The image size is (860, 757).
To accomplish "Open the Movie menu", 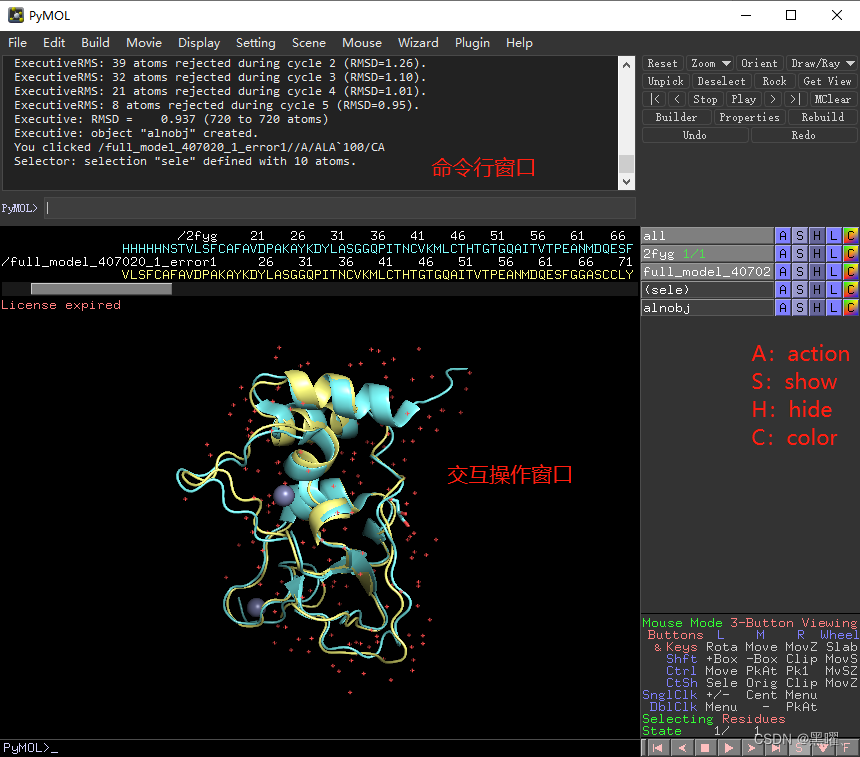I will pyautogui.click(x=144, y=43).
